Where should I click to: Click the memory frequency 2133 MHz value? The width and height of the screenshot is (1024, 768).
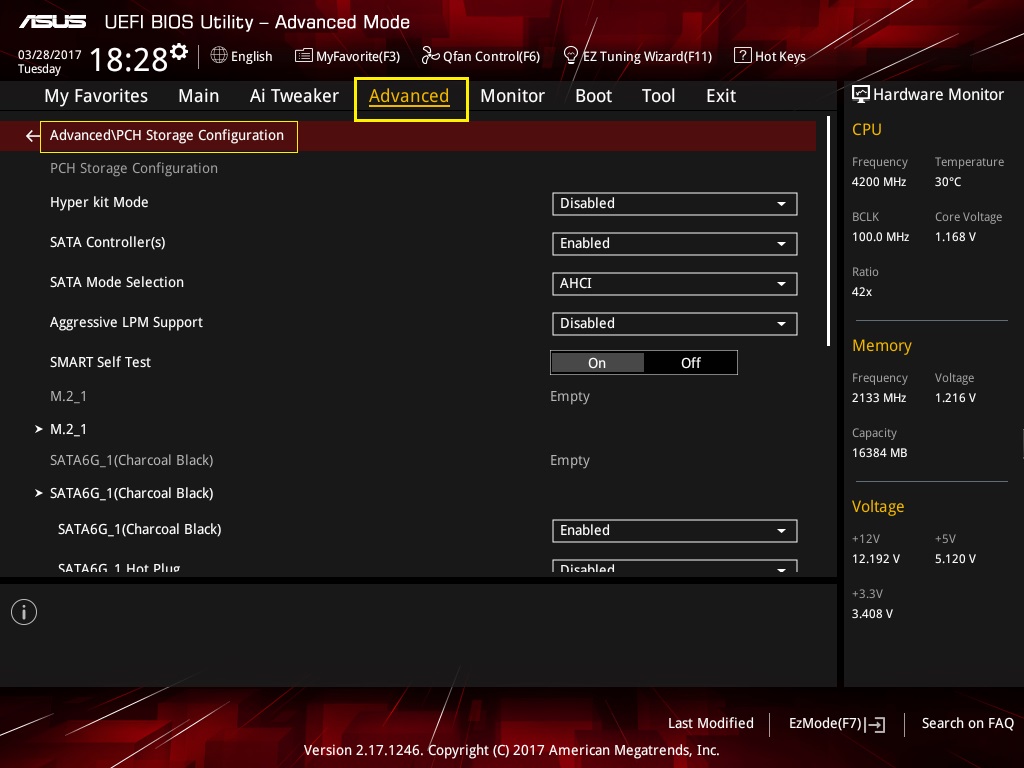pos(878,398)
